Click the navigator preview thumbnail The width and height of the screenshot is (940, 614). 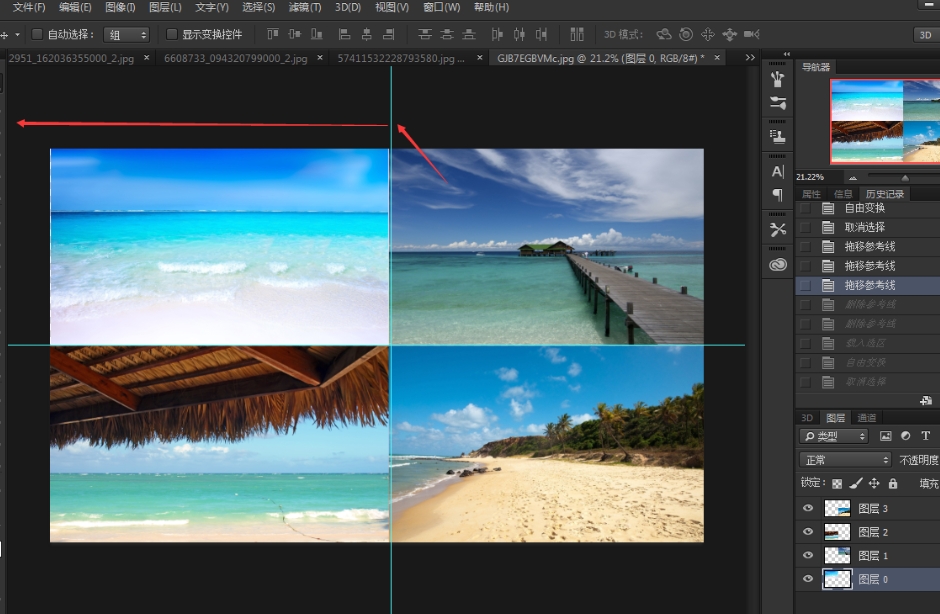(885, 121)
